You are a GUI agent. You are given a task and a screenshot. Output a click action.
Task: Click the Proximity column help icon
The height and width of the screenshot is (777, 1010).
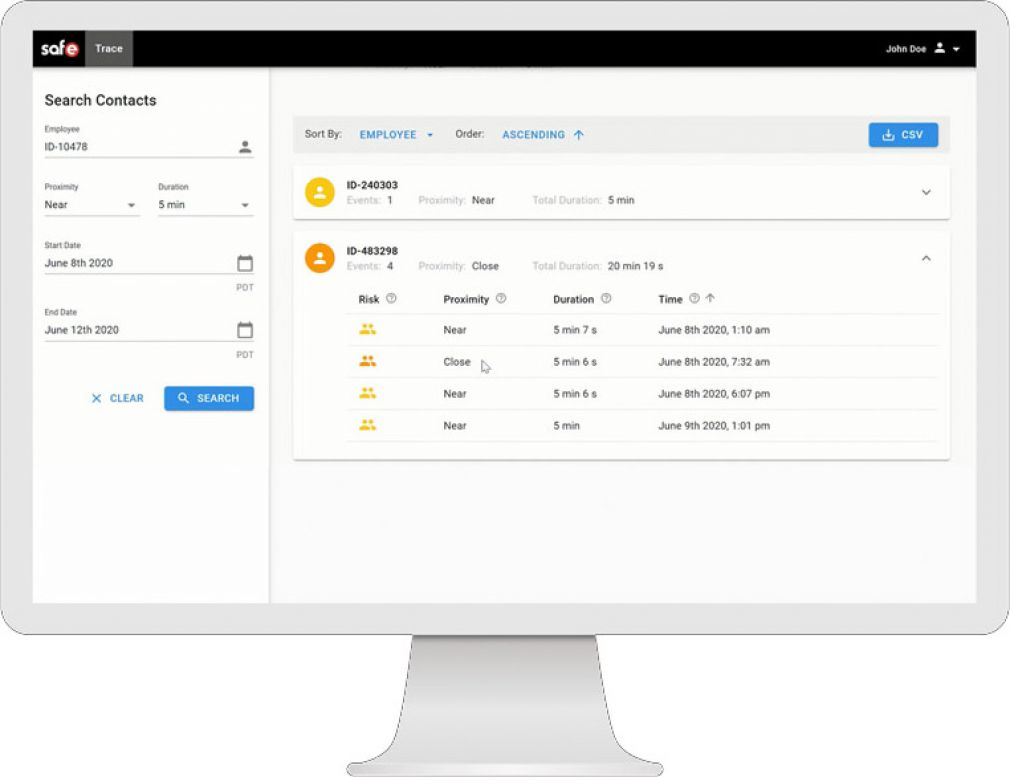click(501, 298)
